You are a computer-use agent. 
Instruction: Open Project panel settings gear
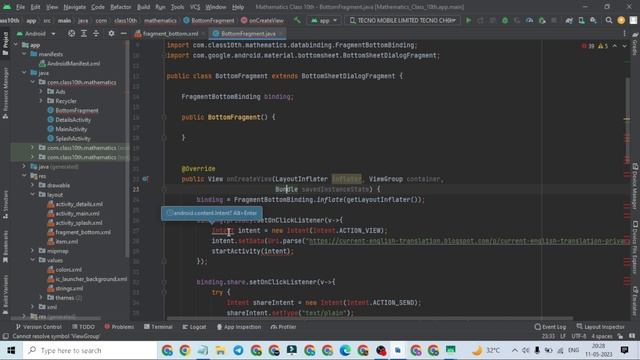click(111, 33)
